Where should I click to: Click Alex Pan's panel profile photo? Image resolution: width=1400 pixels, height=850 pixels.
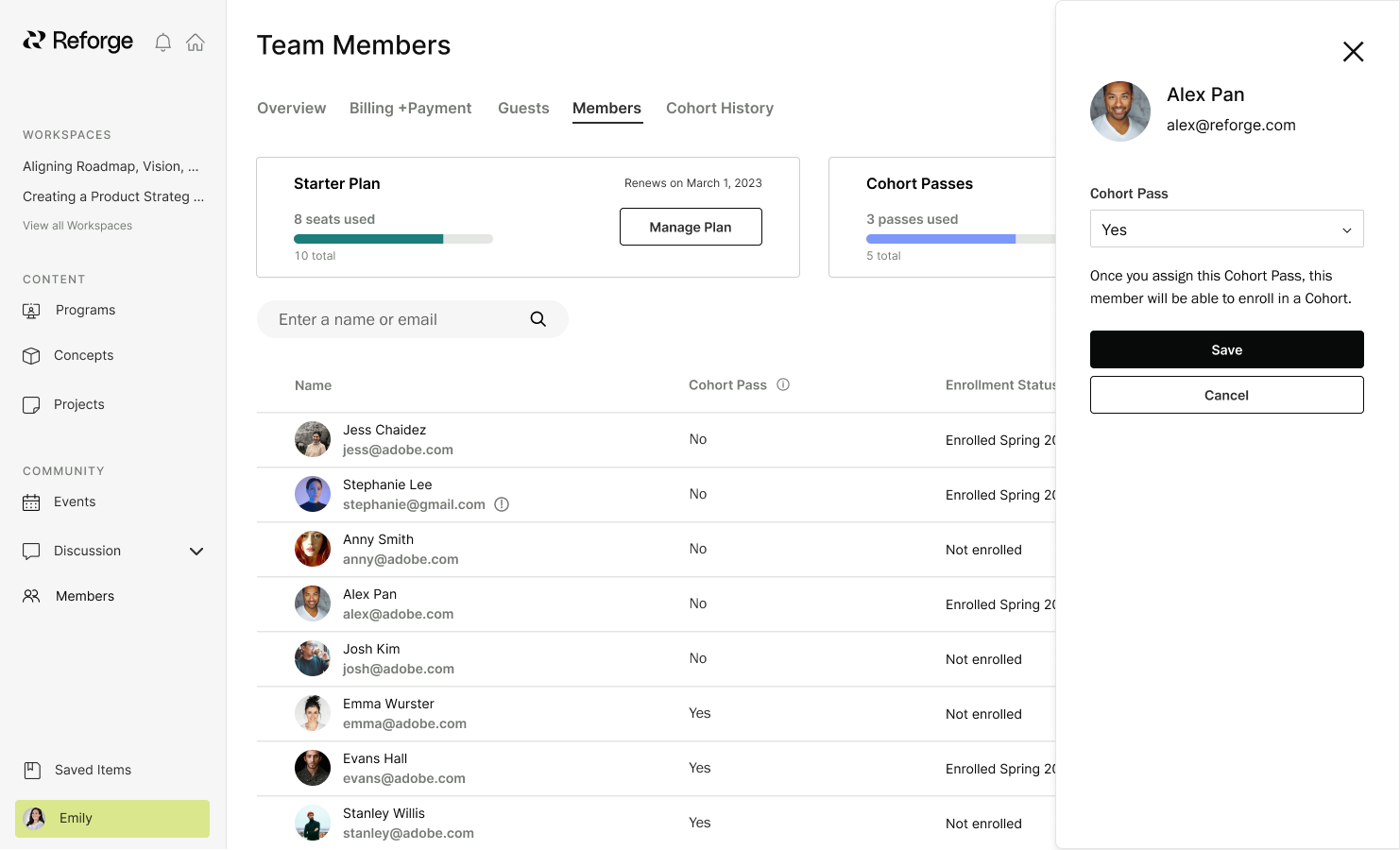pyautogui.click(x=1120, y=111)
